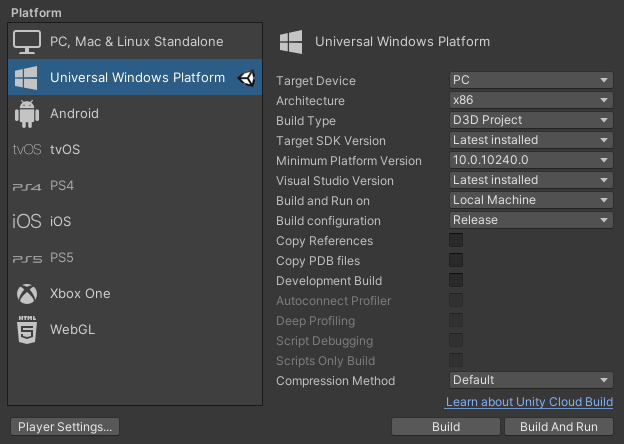This screenshot has height=444, width=624.
Task: Select Universal Windows Platform in the list
Action: [136, 78]
